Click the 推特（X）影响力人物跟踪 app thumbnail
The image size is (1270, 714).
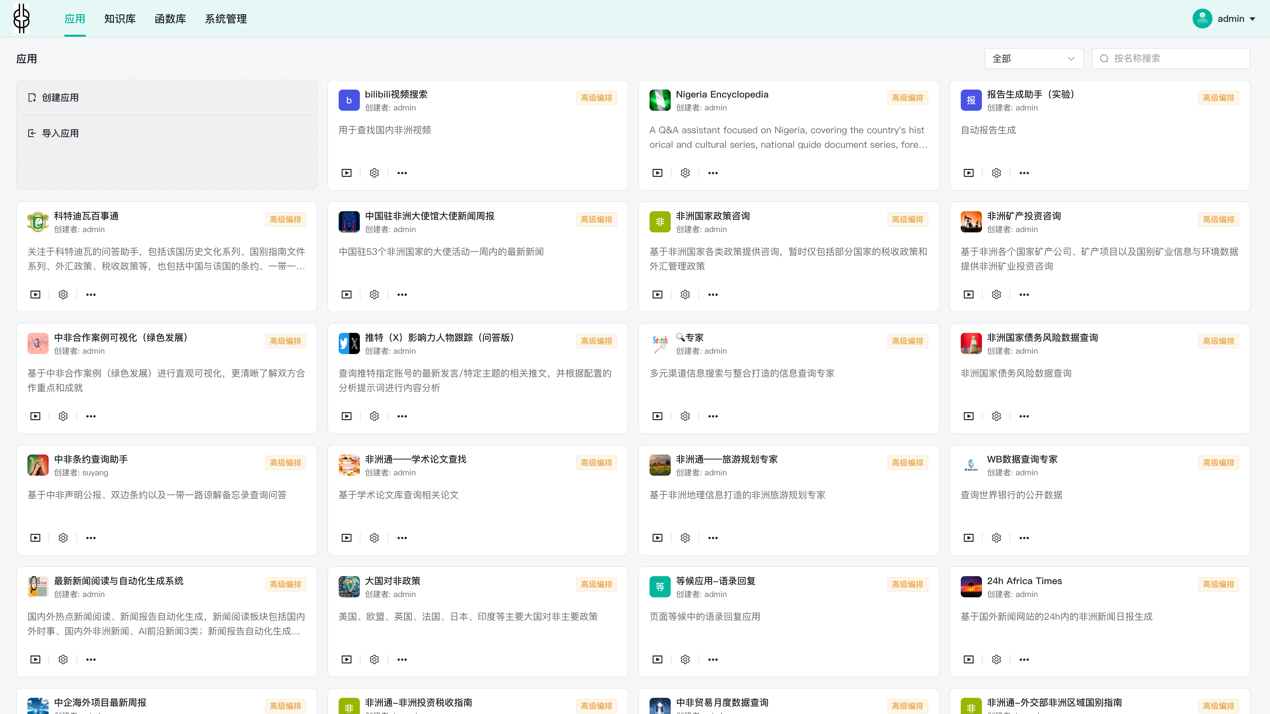pyautogui.click(x=349, y=344)
